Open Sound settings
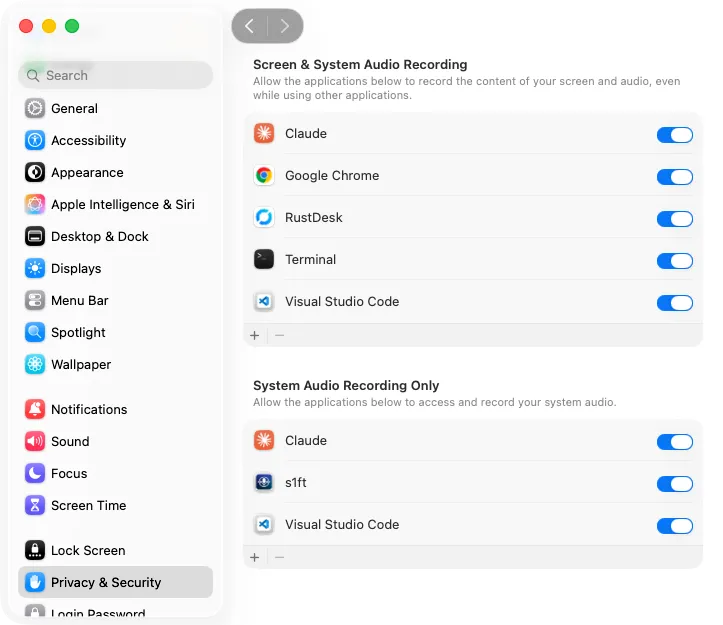The image size is (723, 625). click(115, 441)
